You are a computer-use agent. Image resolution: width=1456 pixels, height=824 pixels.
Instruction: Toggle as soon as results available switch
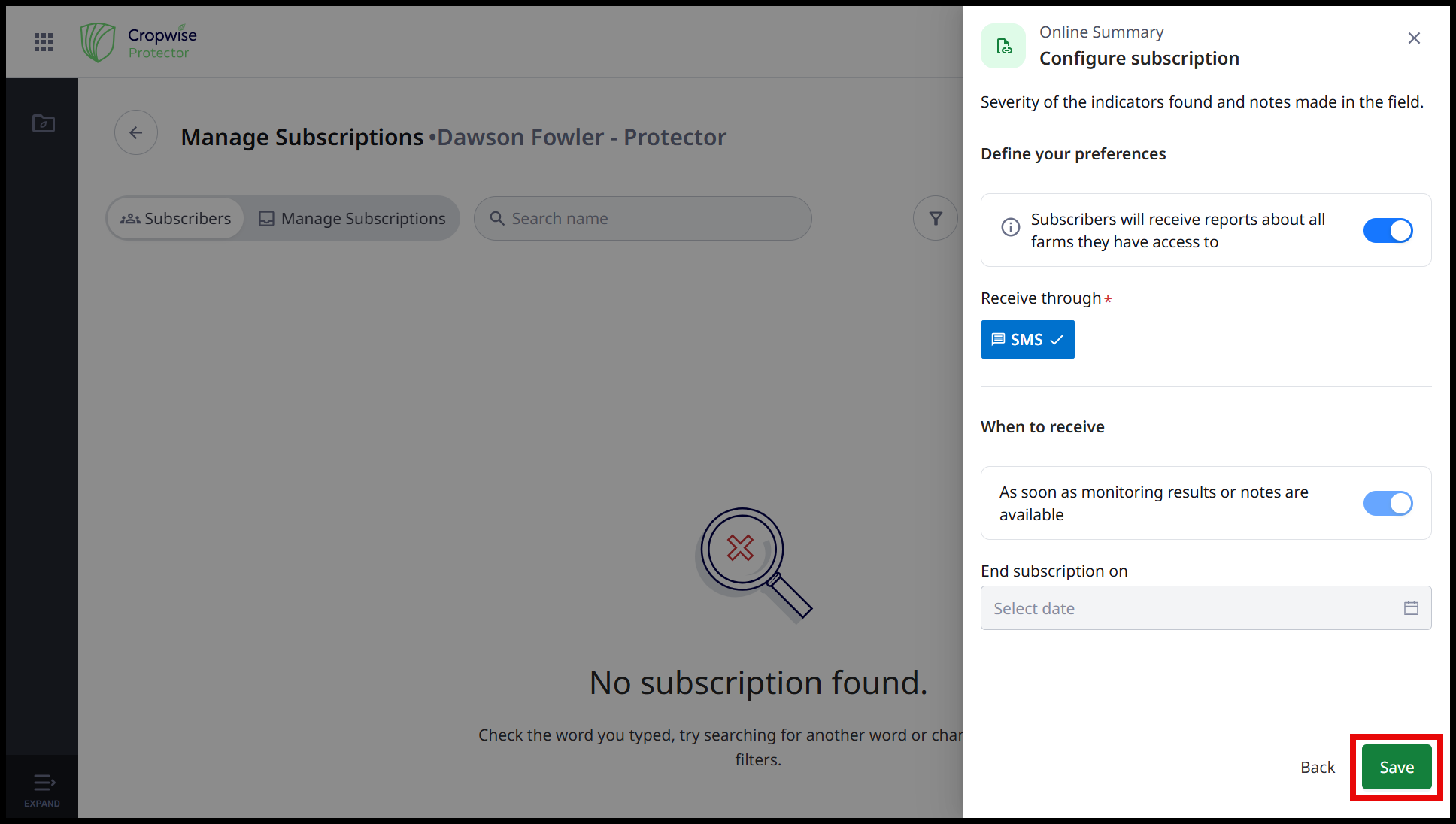(1388, 504)
